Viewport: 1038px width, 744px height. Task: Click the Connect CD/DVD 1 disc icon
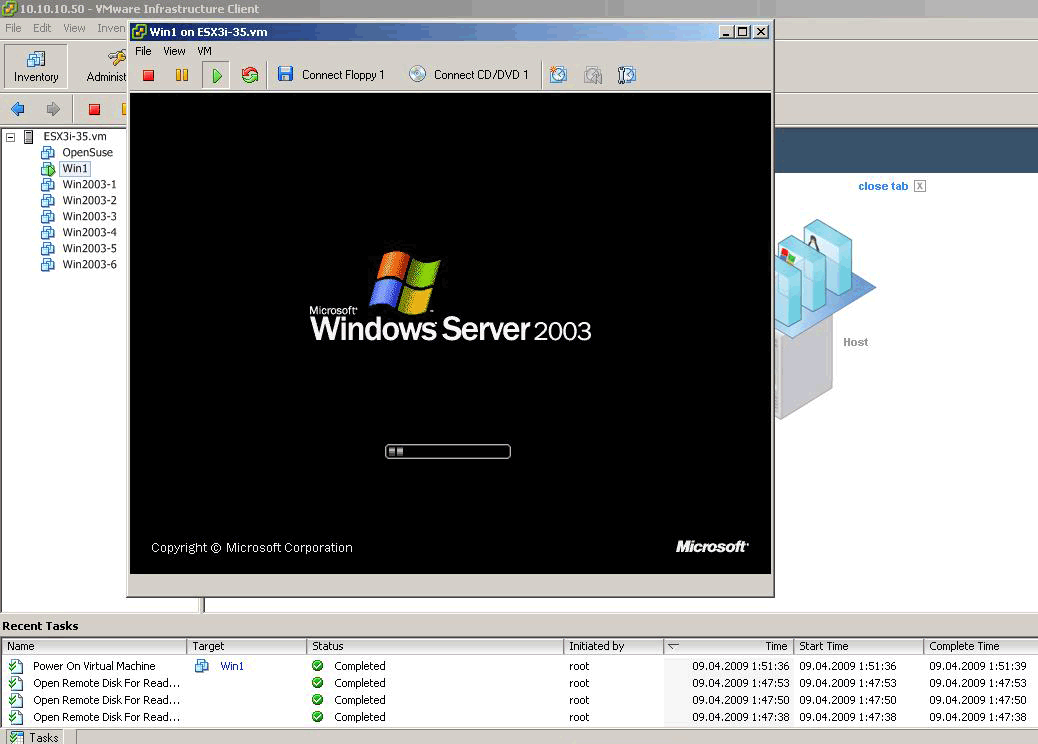point(417,74)
